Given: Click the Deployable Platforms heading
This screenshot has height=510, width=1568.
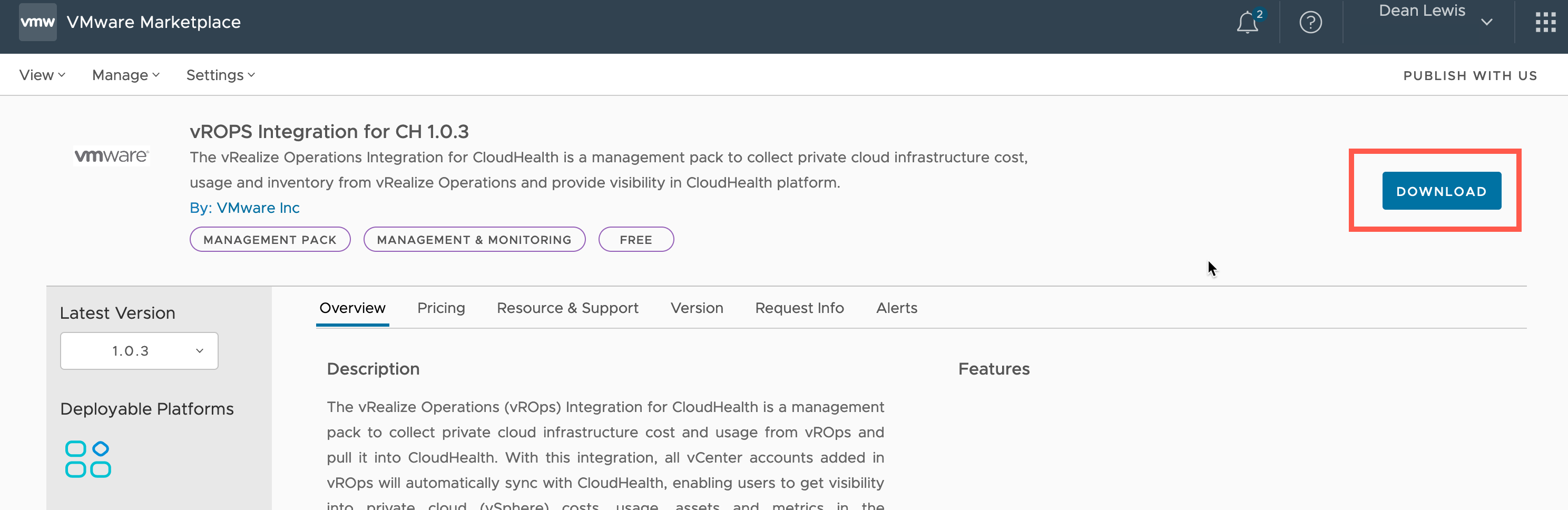Looking at the screenshot, I should click(146, 408).
